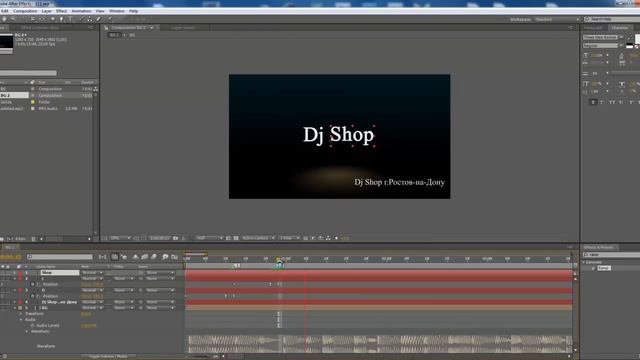Open the Workspace Standard dropdown
The height and width of the screenshot is (360, 640).
click(557, 19)
